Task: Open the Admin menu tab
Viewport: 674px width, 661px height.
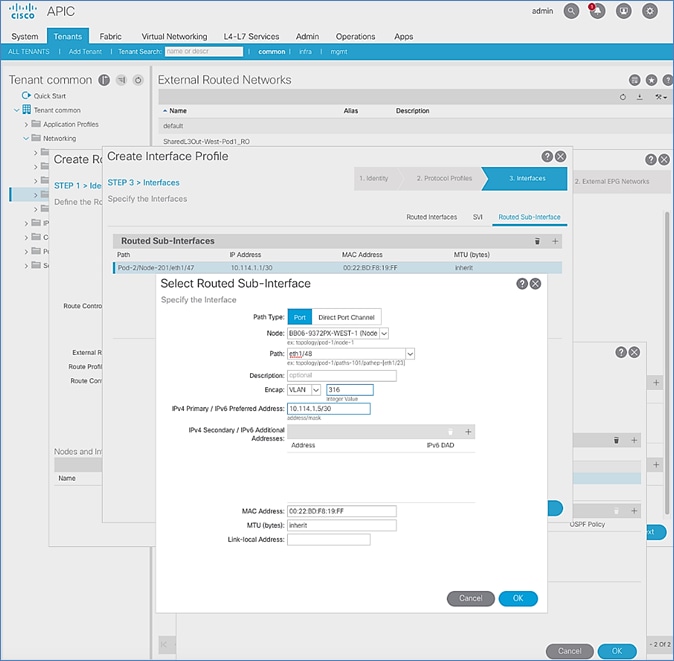Action: coord(307,37)
